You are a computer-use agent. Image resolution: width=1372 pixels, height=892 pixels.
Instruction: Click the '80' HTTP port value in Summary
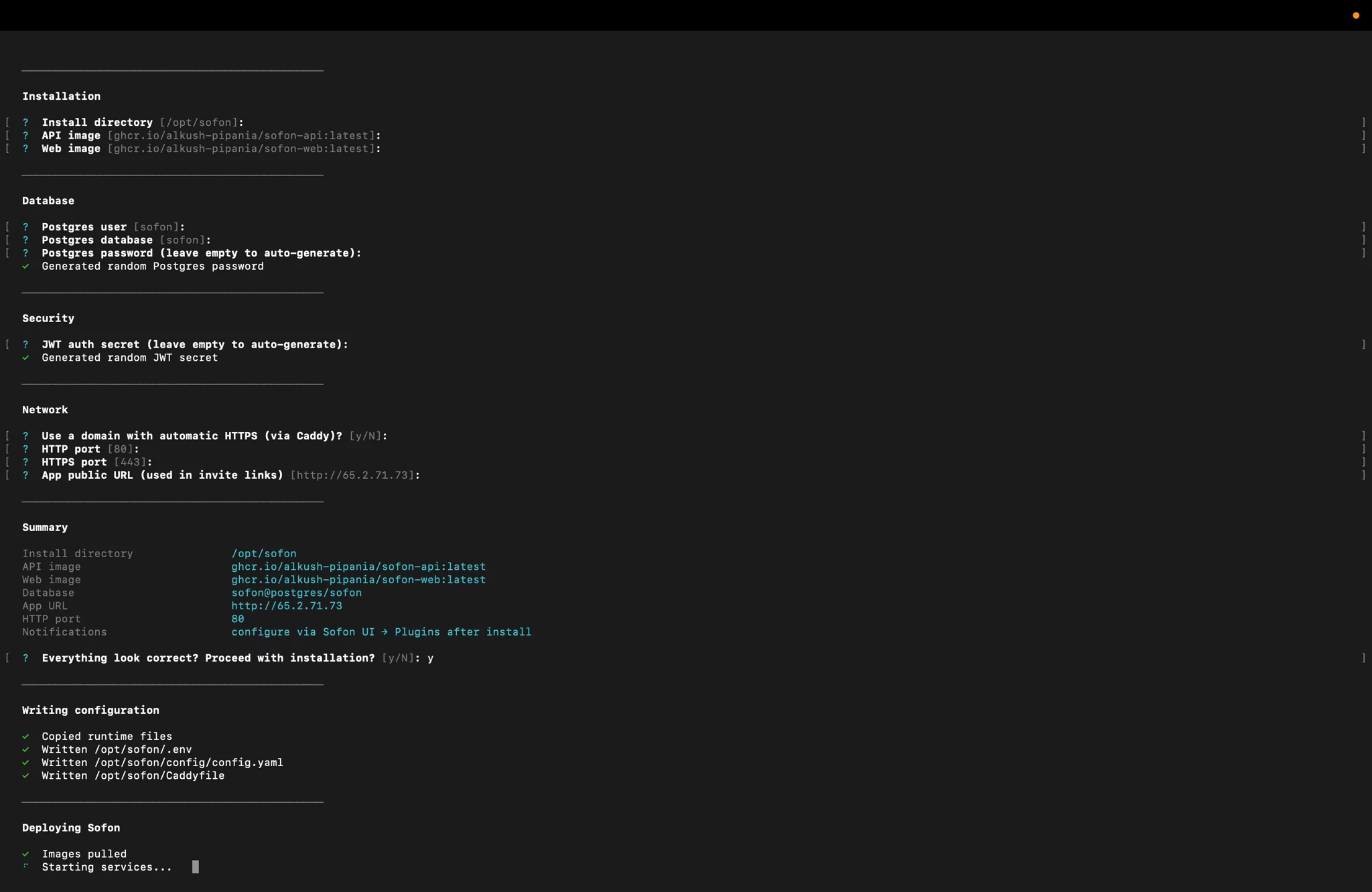point(238,619)
